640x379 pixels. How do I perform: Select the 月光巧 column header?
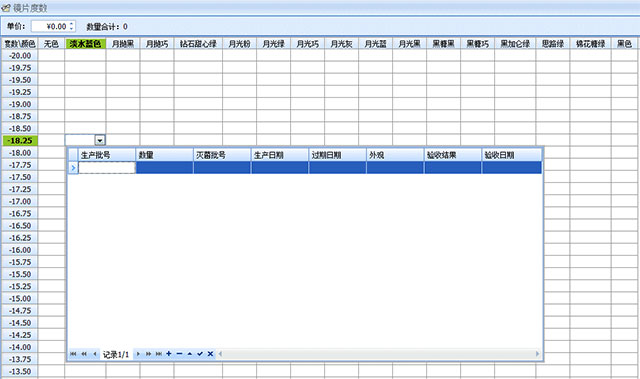(308, 44)
